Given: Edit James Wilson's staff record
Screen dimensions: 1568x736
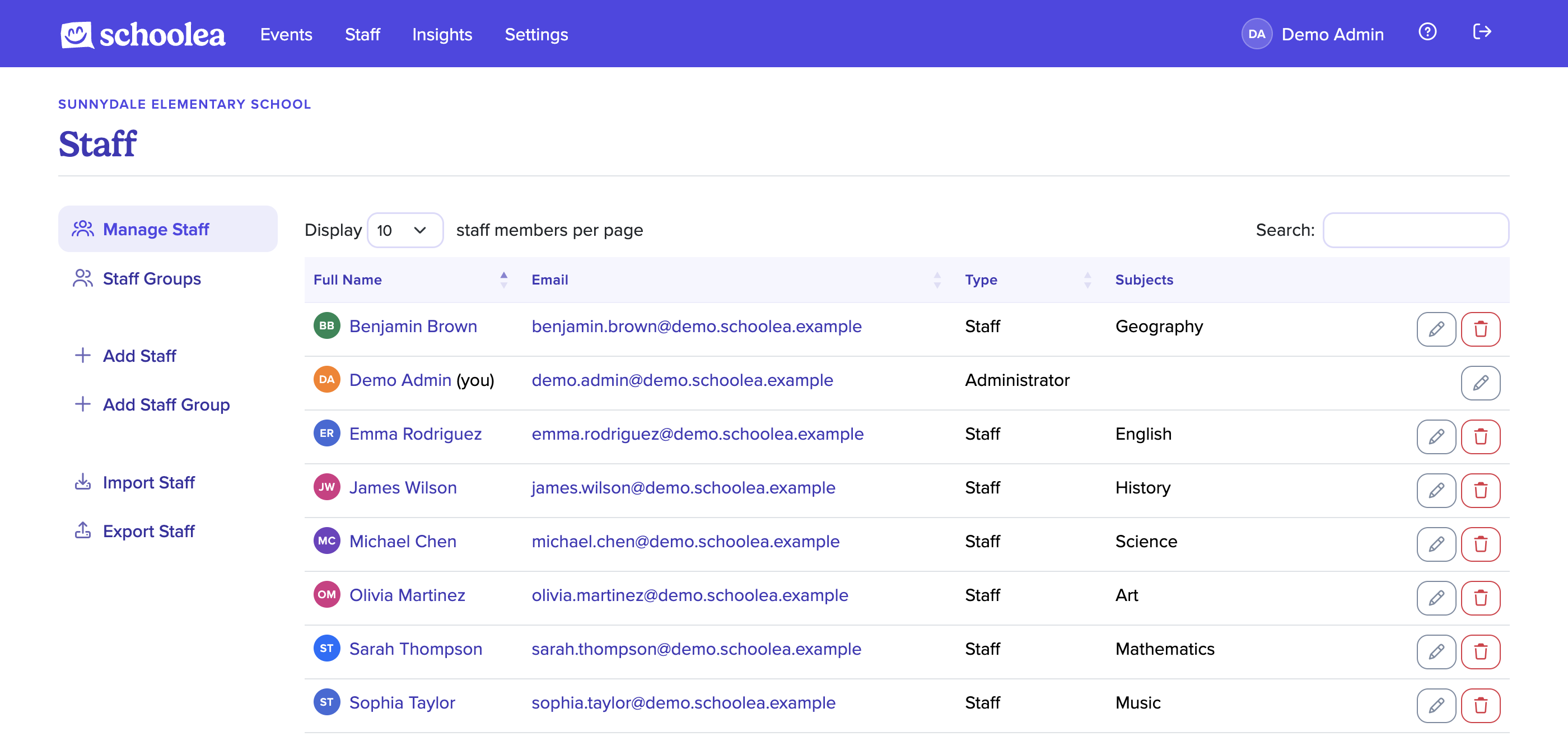Looking at the screenshot, I should click(1436, 491).
